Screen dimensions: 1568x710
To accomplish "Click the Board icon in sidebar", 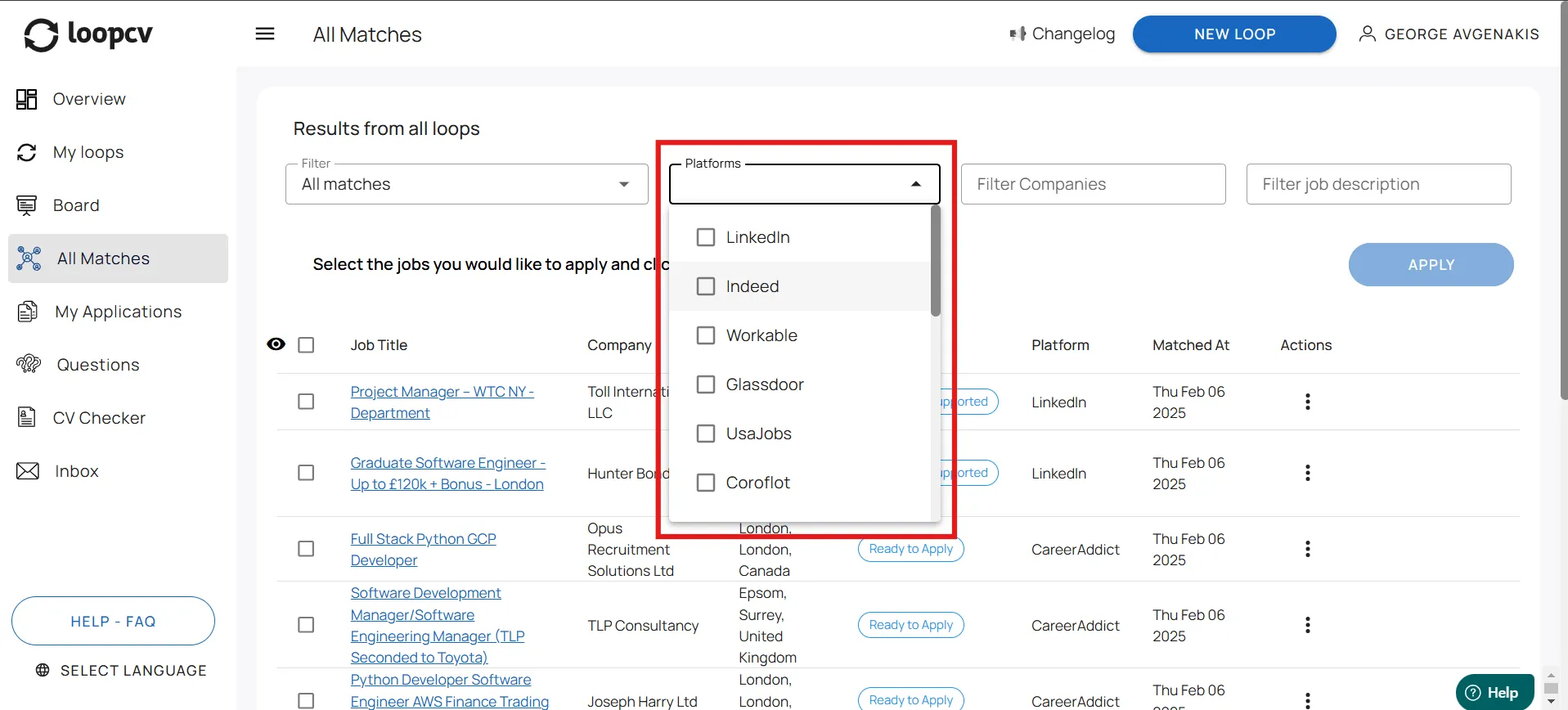I will (27, 205).
